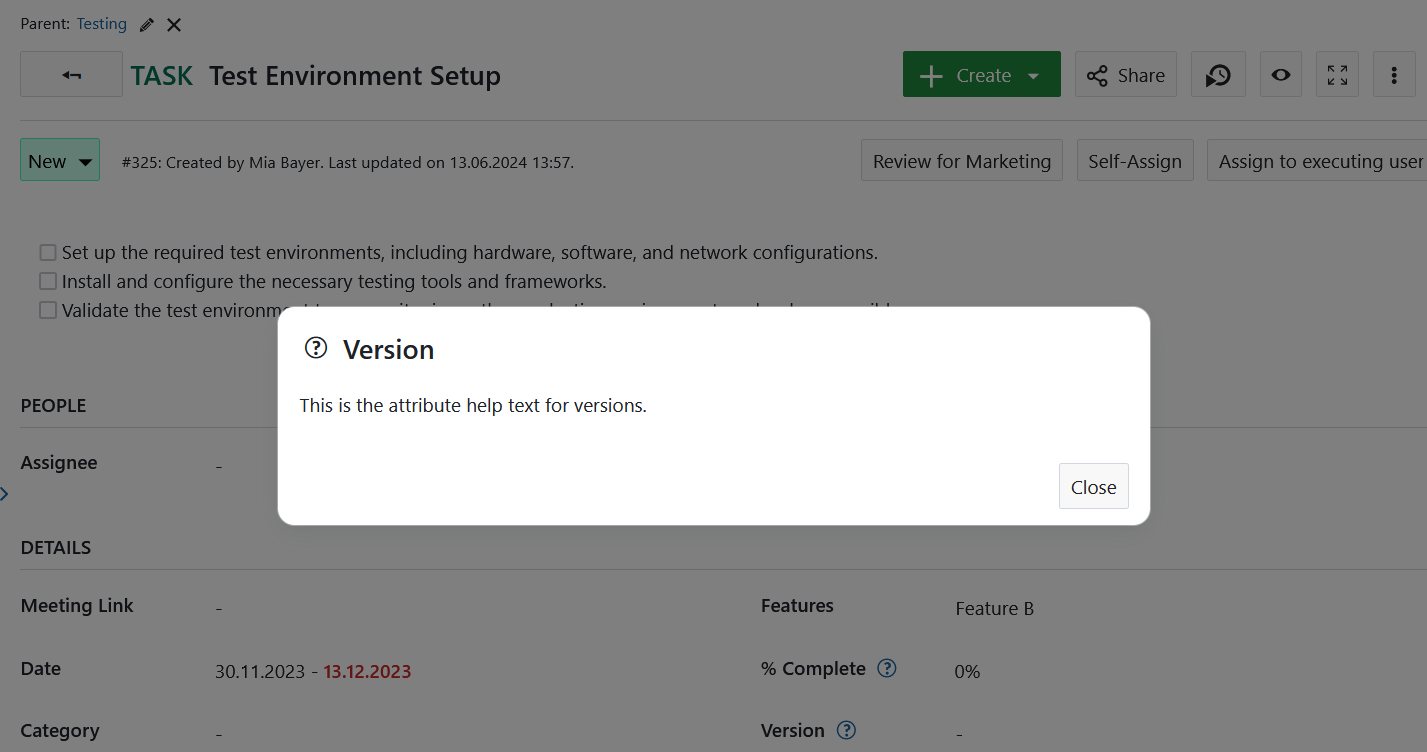Self-Assign this task
Viewport: 1427px width, 752px height.
[x=1135, y=160]
